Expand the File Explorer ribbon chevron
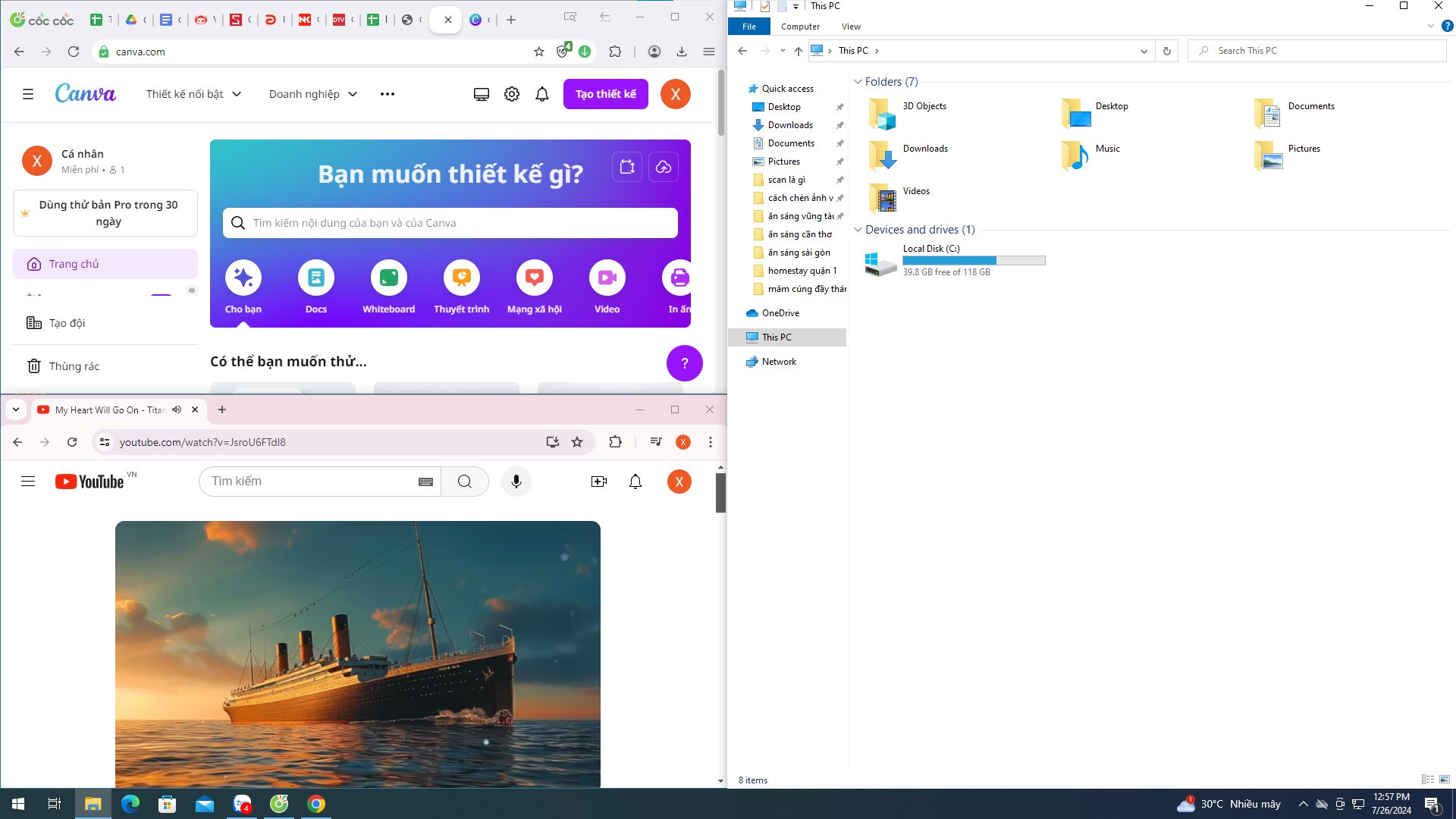 (1430, 26)
